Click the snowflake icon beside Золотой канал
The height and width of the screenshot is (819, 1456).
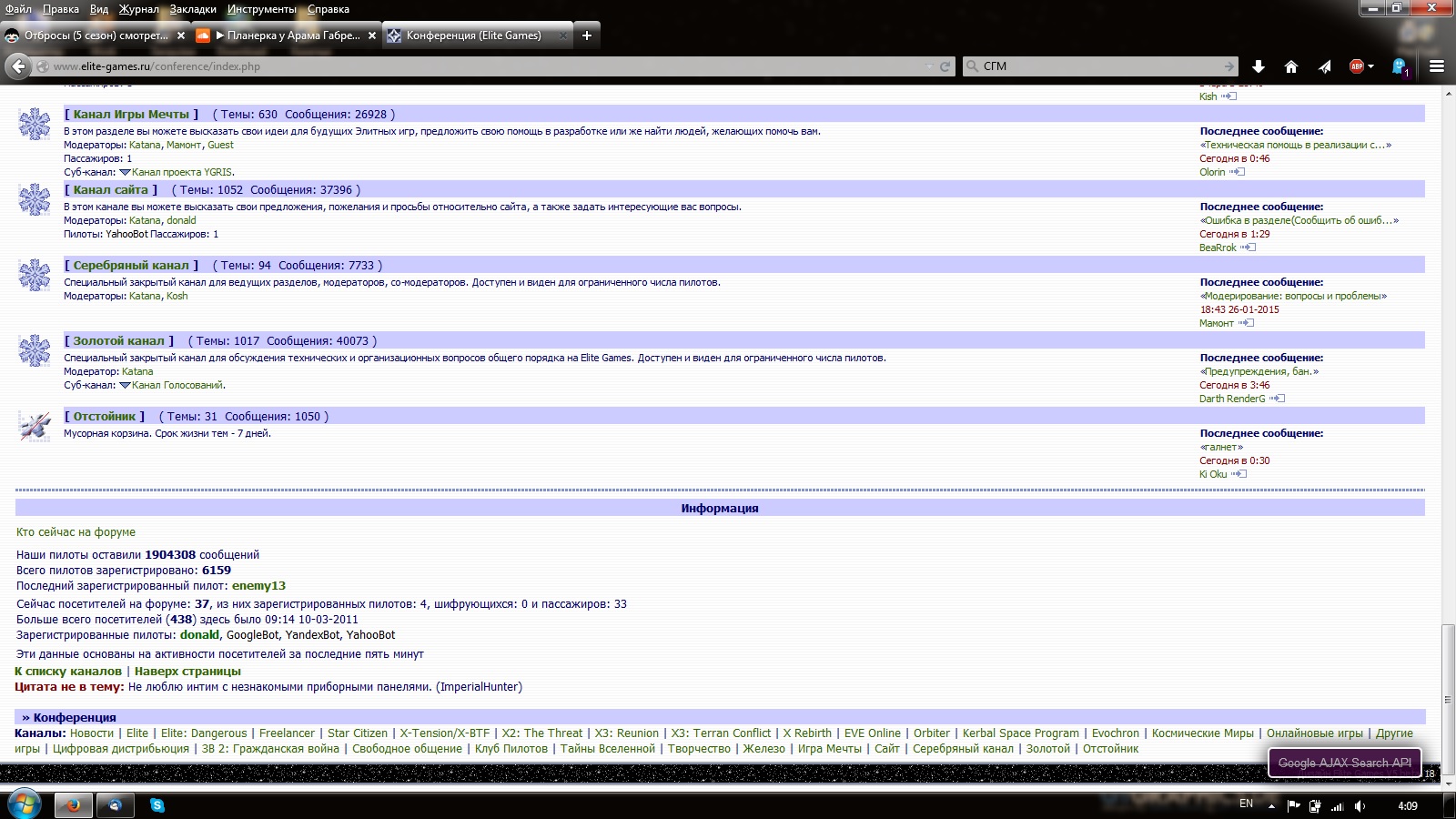point(35,350)
